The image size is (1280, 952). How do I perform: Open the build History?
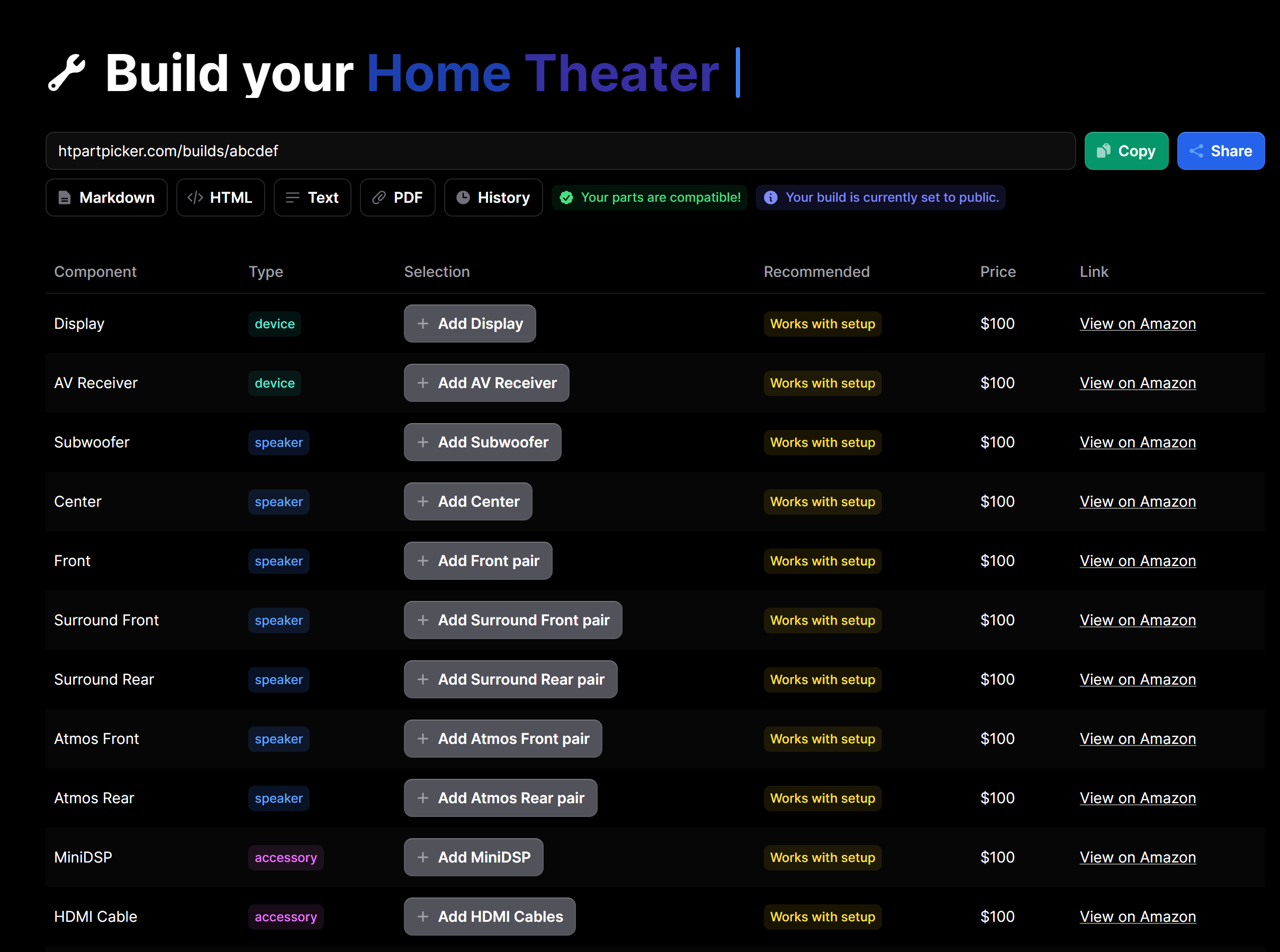pyautogui.click(x=493, y=197)
